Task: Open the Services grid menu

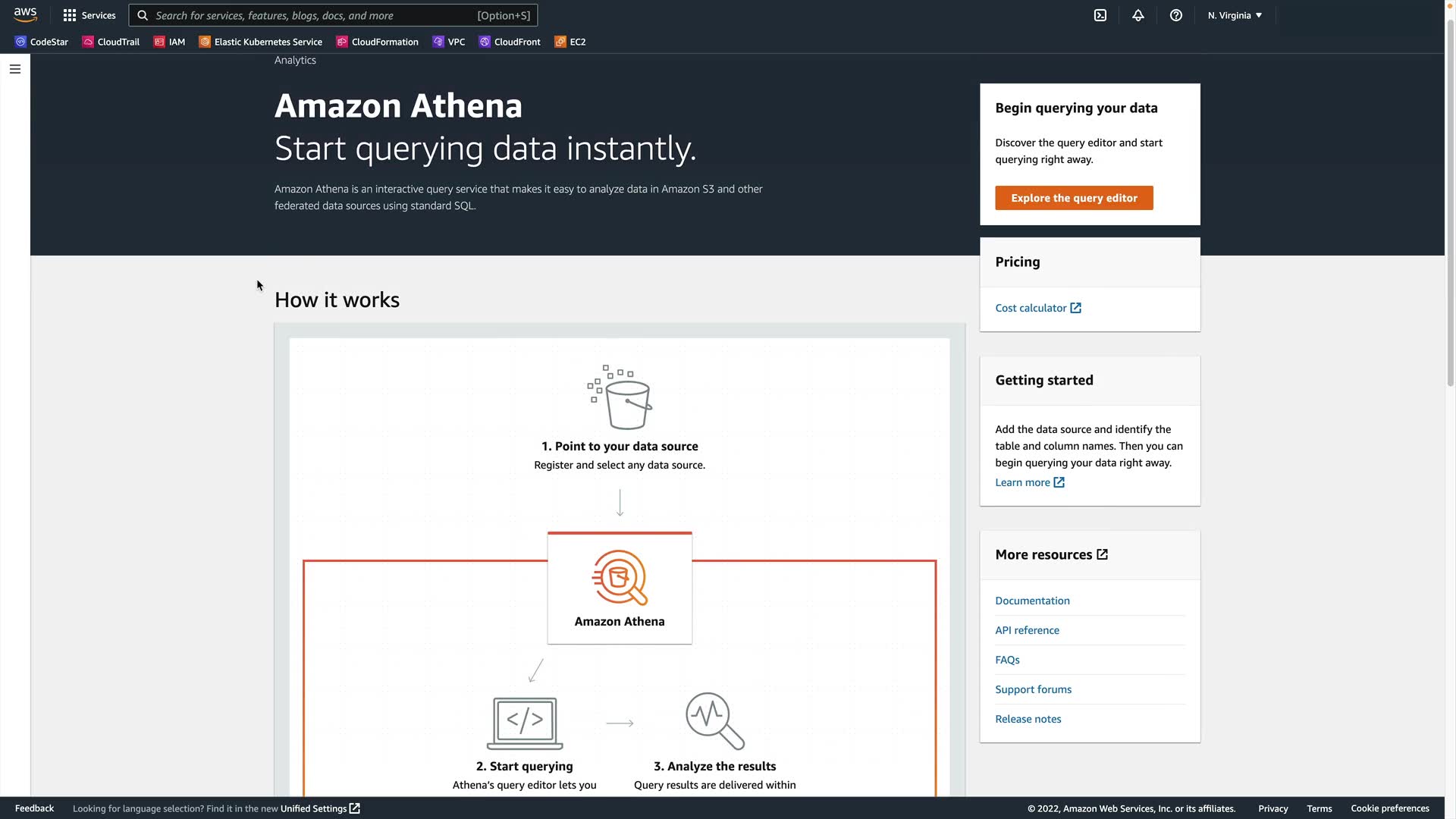Action: (89, 15)
